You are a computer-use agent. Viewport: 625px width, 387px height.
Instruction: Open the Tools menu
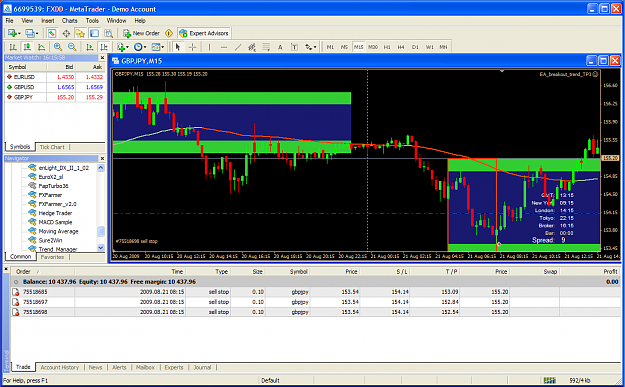click(x=92, y=21)
